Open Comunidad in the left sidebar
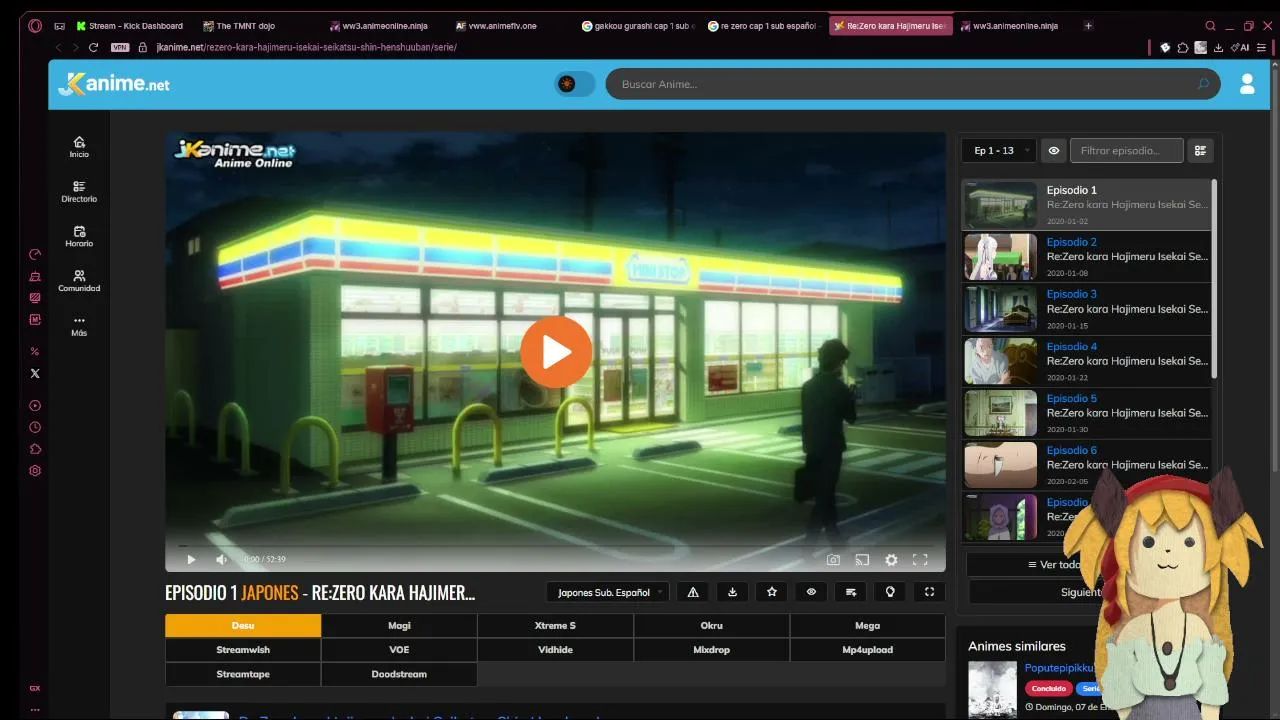This screenshot has width=1280, height=720. [79, 281]
